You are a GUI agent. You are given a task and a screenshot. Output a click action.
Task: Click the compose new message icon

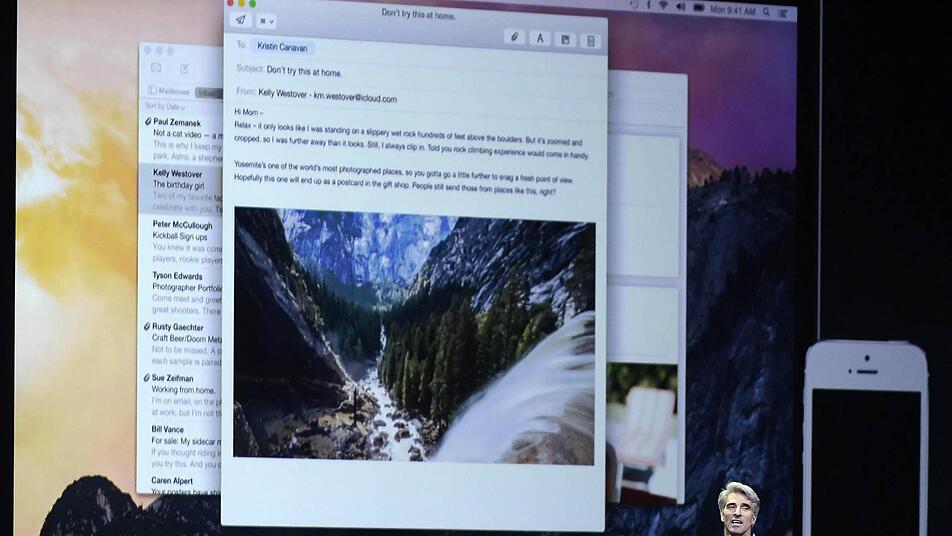click(x=184, y=69)
